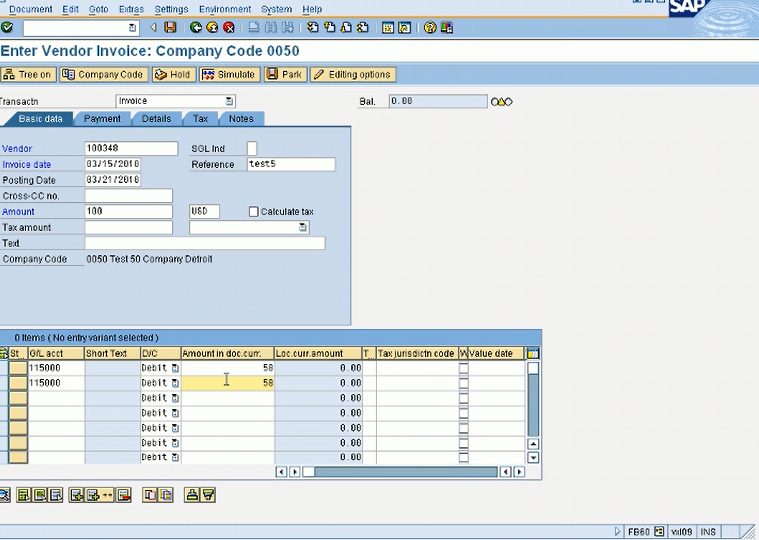Screen dimensions: 759x540
Task: Click the Editing options button
Action: [x=353, y=75]
